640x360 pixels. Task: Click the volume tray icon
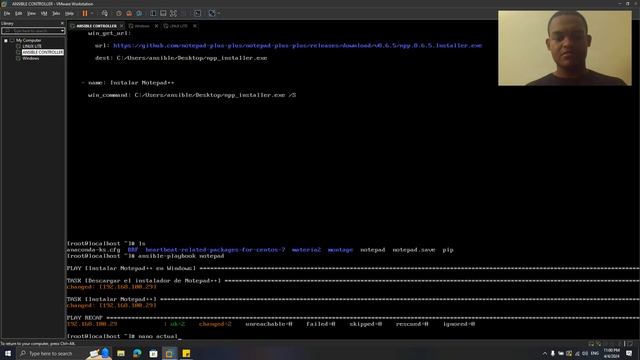coord(585,353)
